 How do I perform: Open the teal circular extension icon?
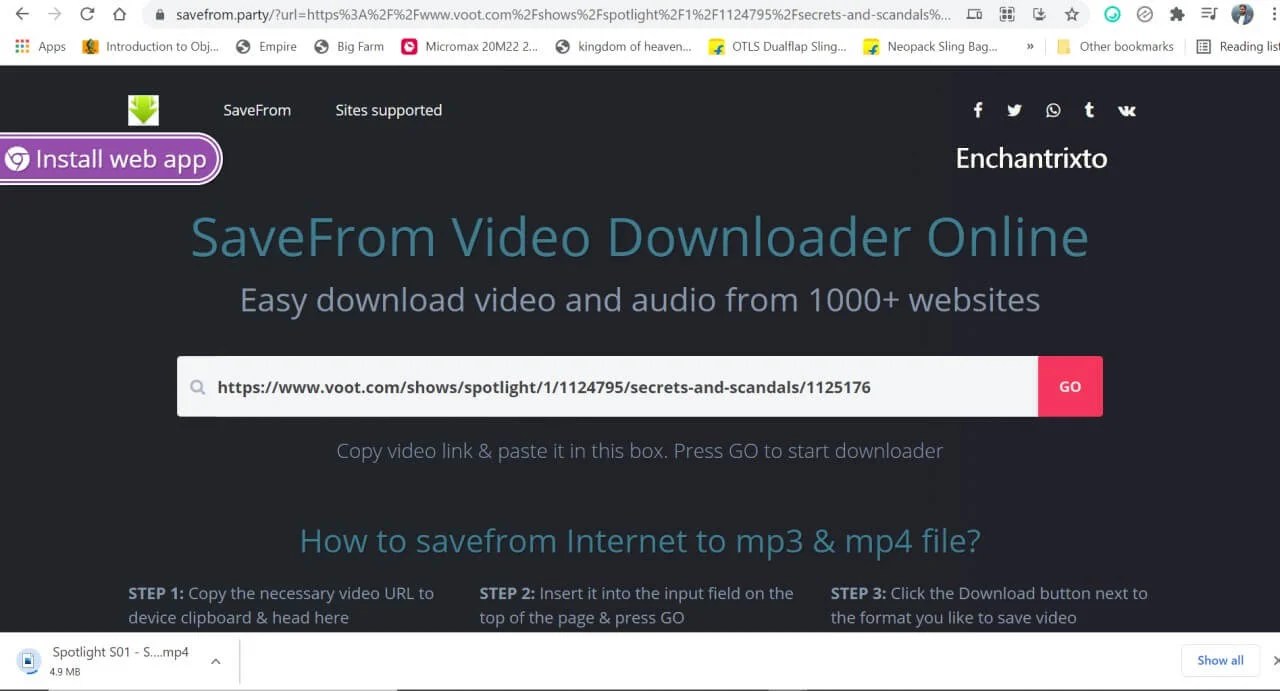[x=1112, y=14]
